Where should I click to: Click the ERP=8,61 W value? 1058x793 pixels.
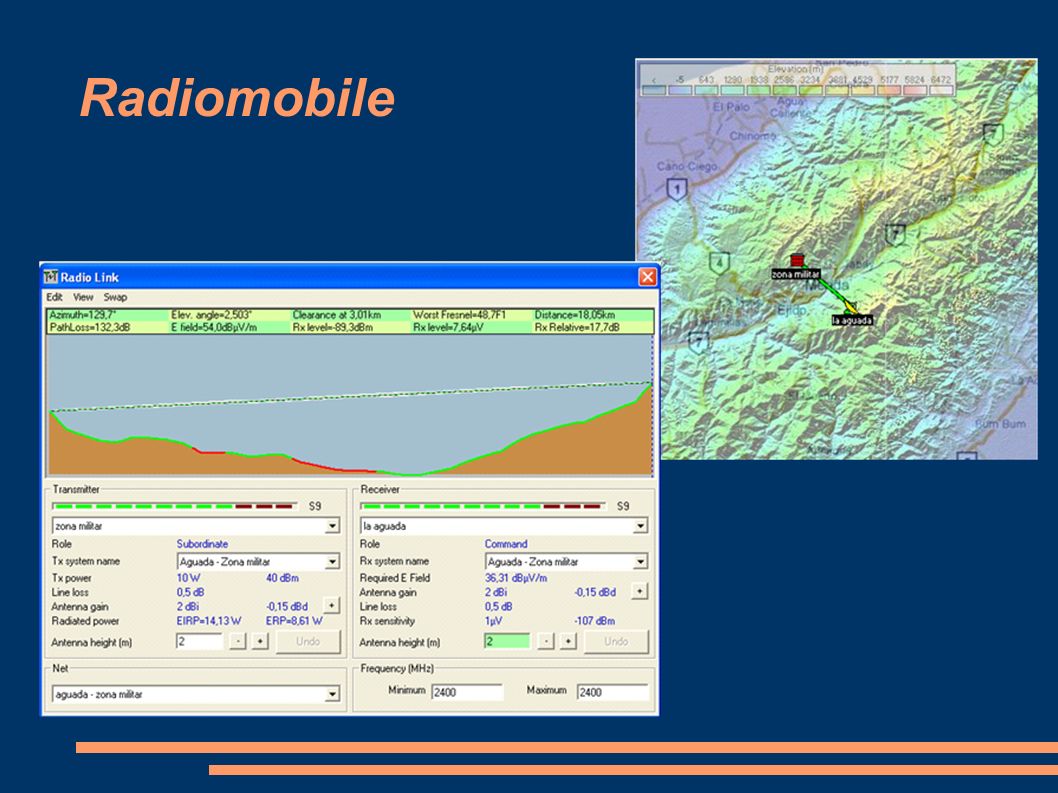coord(294,621)
